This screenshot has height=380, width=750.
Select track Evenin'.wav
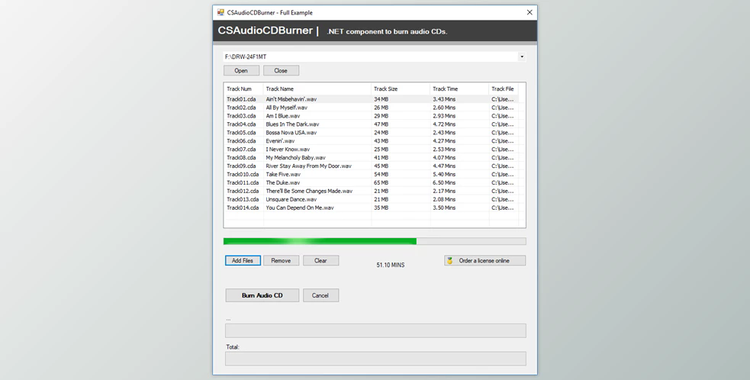pos(280,141)
